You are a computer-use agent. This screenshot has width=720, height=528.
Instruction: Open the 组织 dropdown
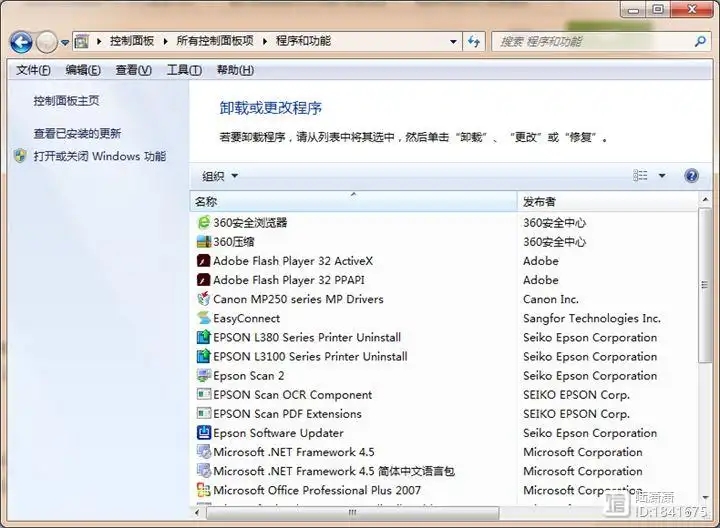click(220, 176)
